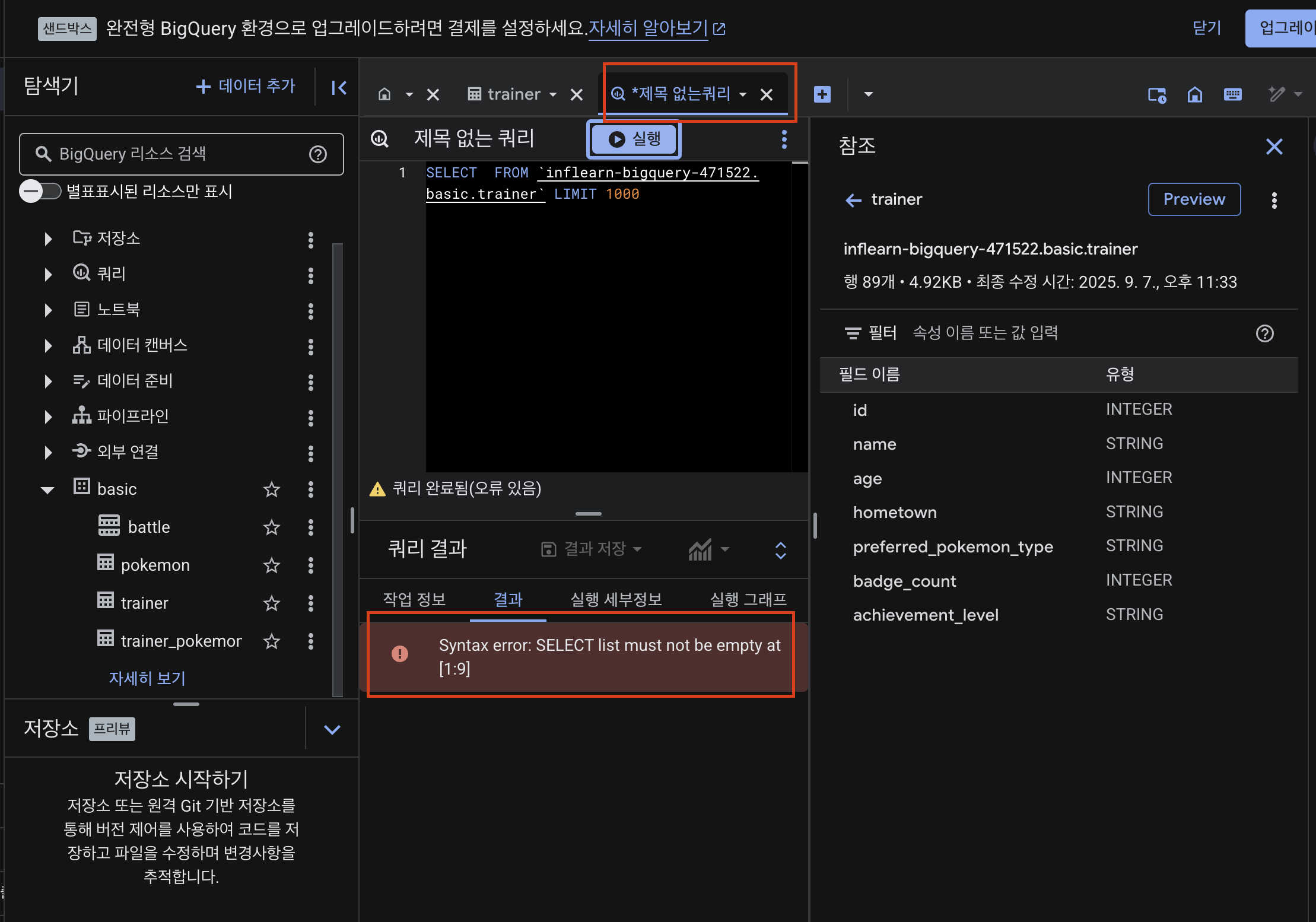Image resolution: width=1316 pixels, height=922 pixels.
Task: Expand the 저장소 tree node
Action: pos(48,239)
